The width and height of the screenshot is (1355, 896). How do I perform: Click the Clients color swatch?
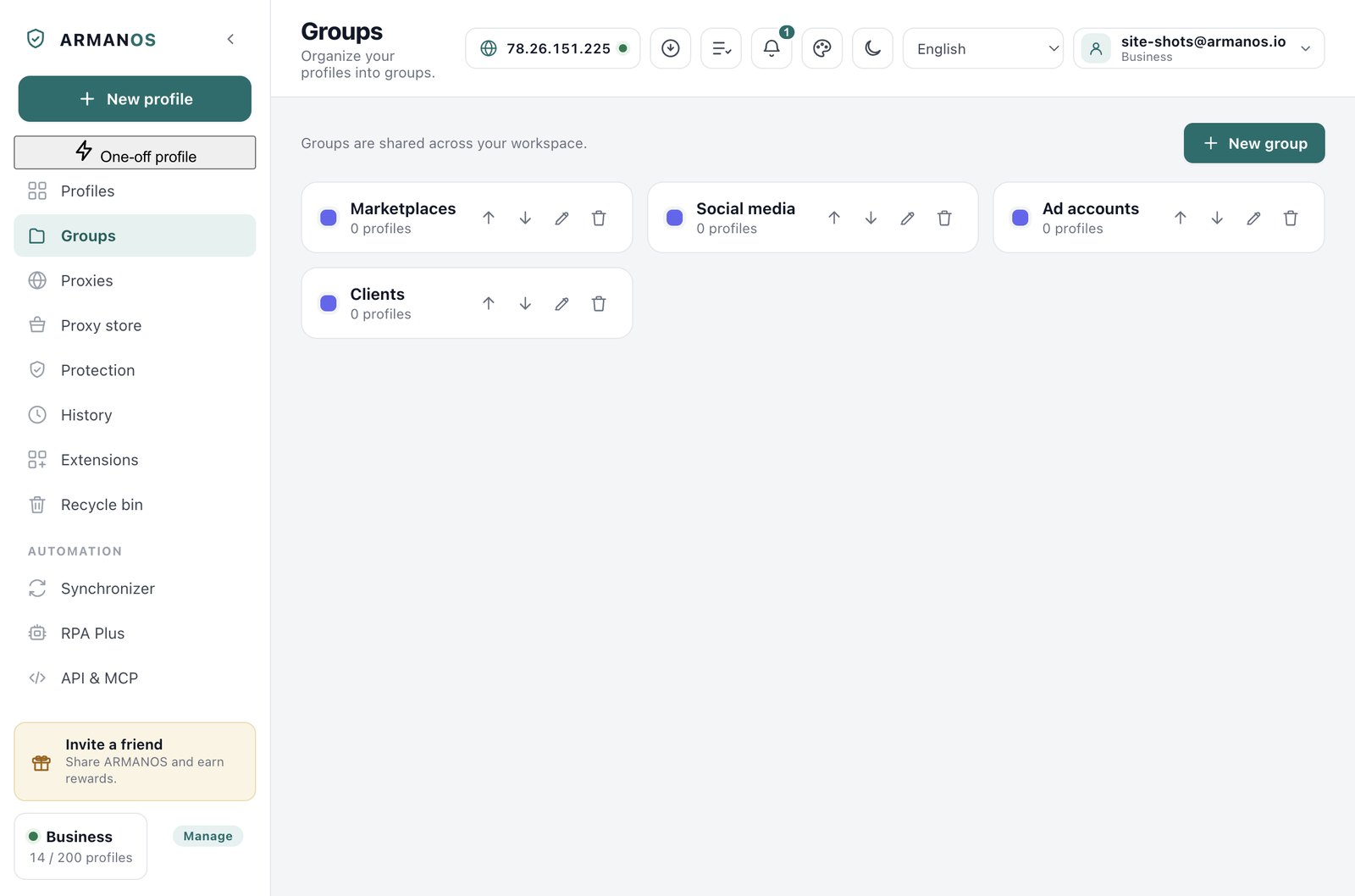click(329, 303)
